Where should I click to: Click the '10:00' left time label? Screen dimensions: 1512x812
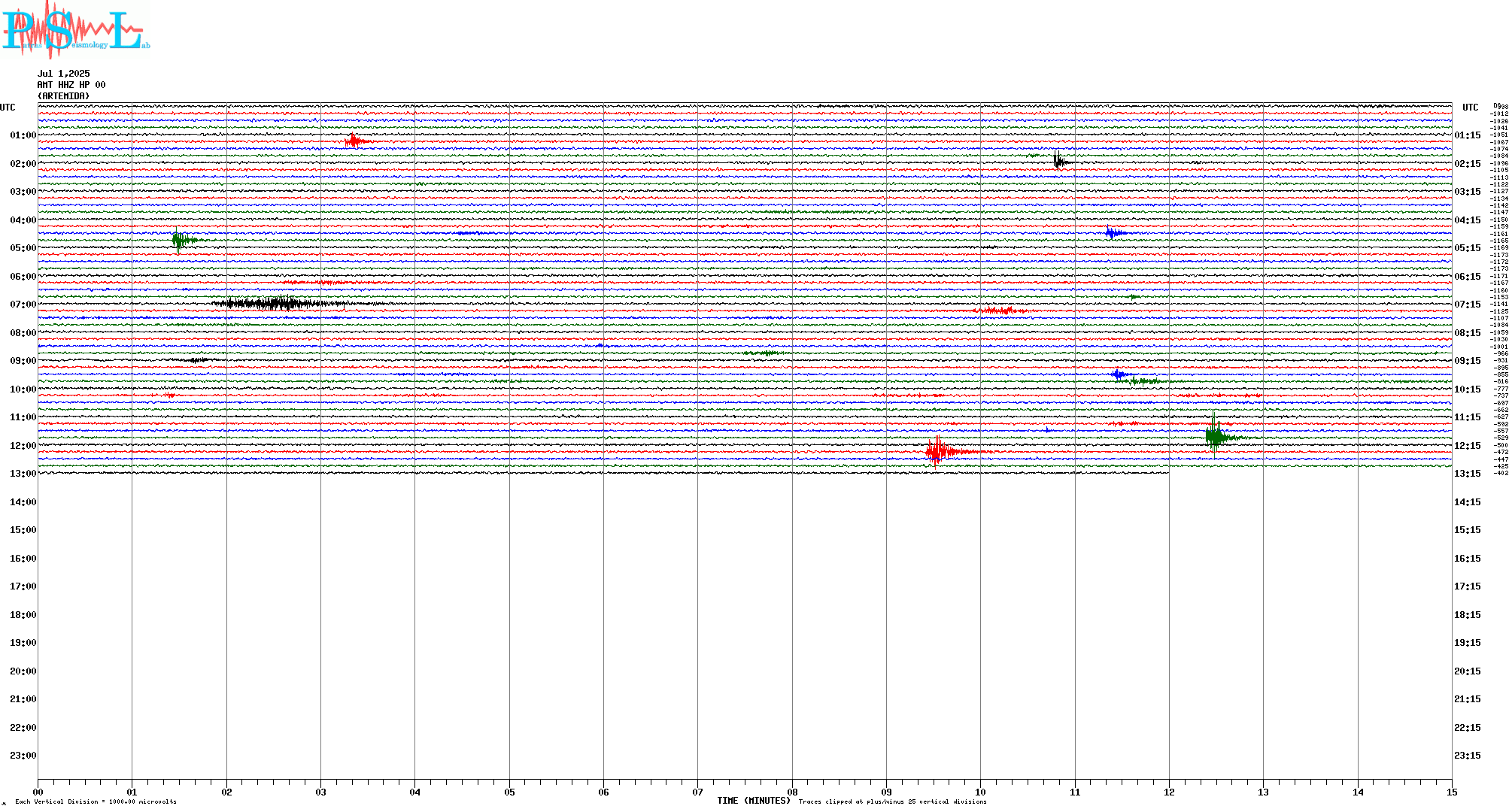click(x=23, y=389)
